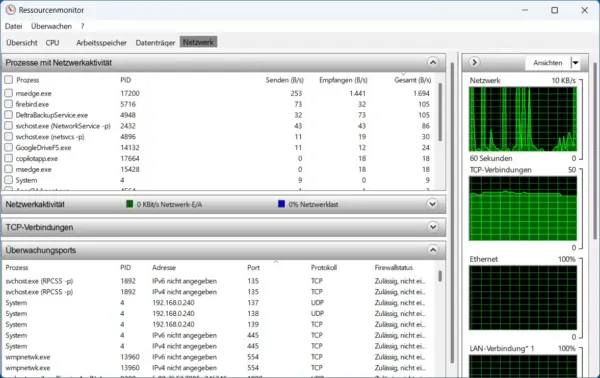Screen dimensions: 600x378
Task: Select the firebird.exe process name
Action: pyautogui.click(x=32, y=104)
